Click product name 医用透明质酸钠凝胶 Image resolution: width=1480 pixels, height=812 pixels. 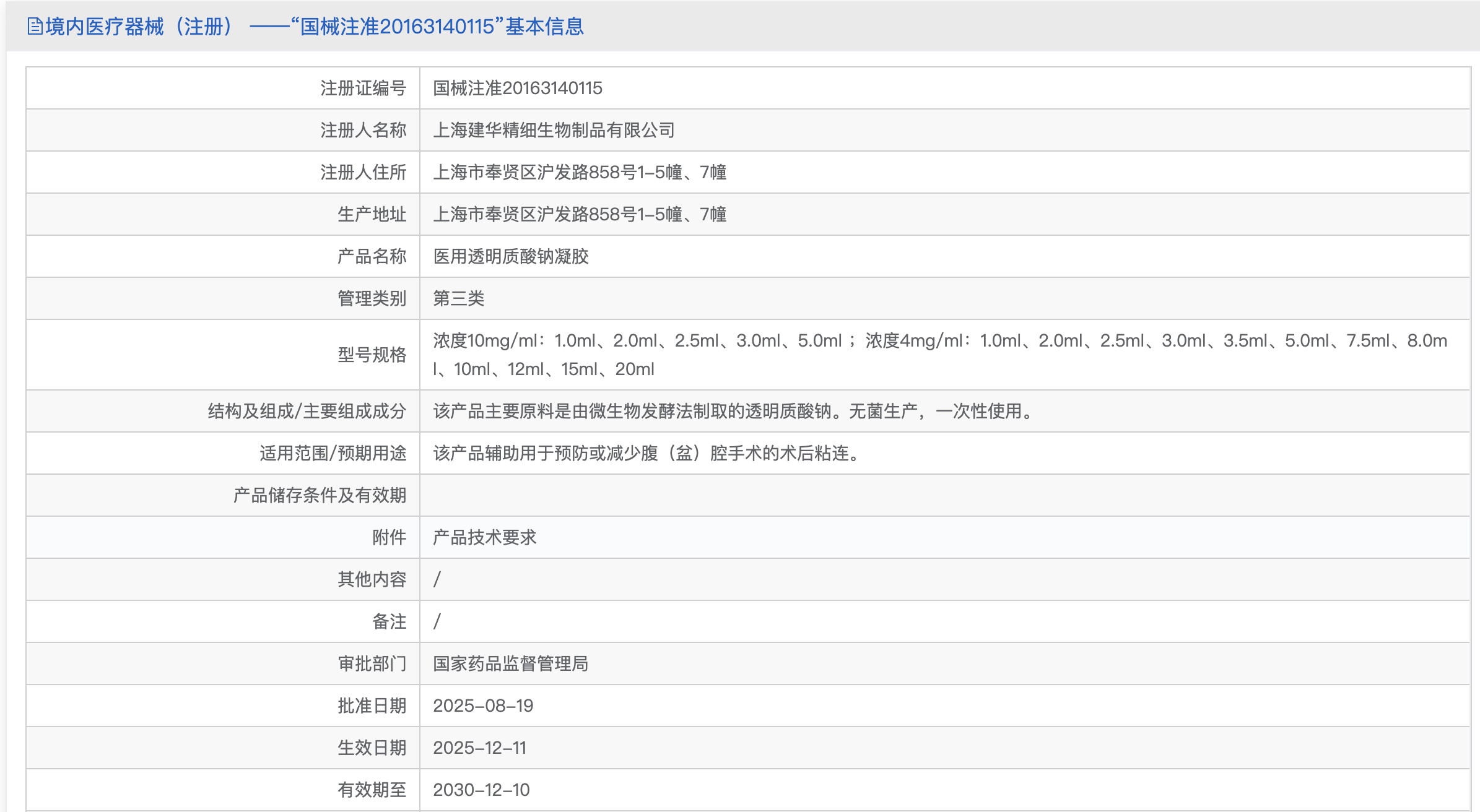[x=510, y=256]
